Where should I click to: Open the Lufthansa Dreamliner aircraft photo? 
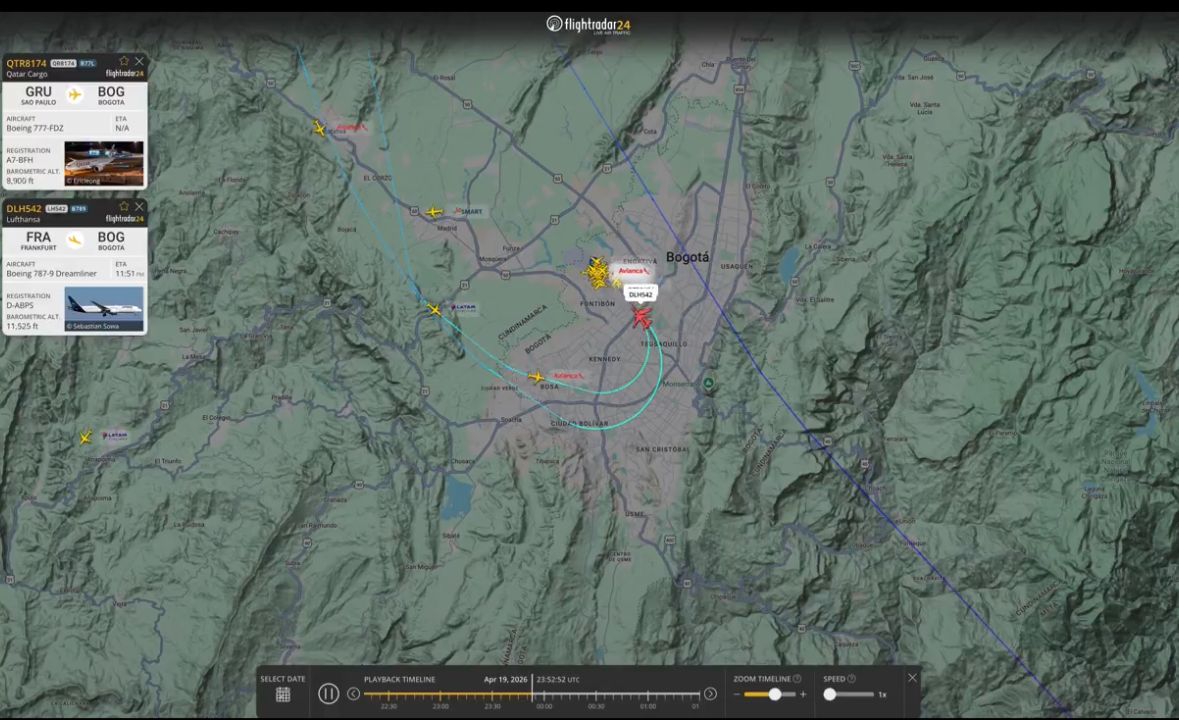tap(104, 308)
